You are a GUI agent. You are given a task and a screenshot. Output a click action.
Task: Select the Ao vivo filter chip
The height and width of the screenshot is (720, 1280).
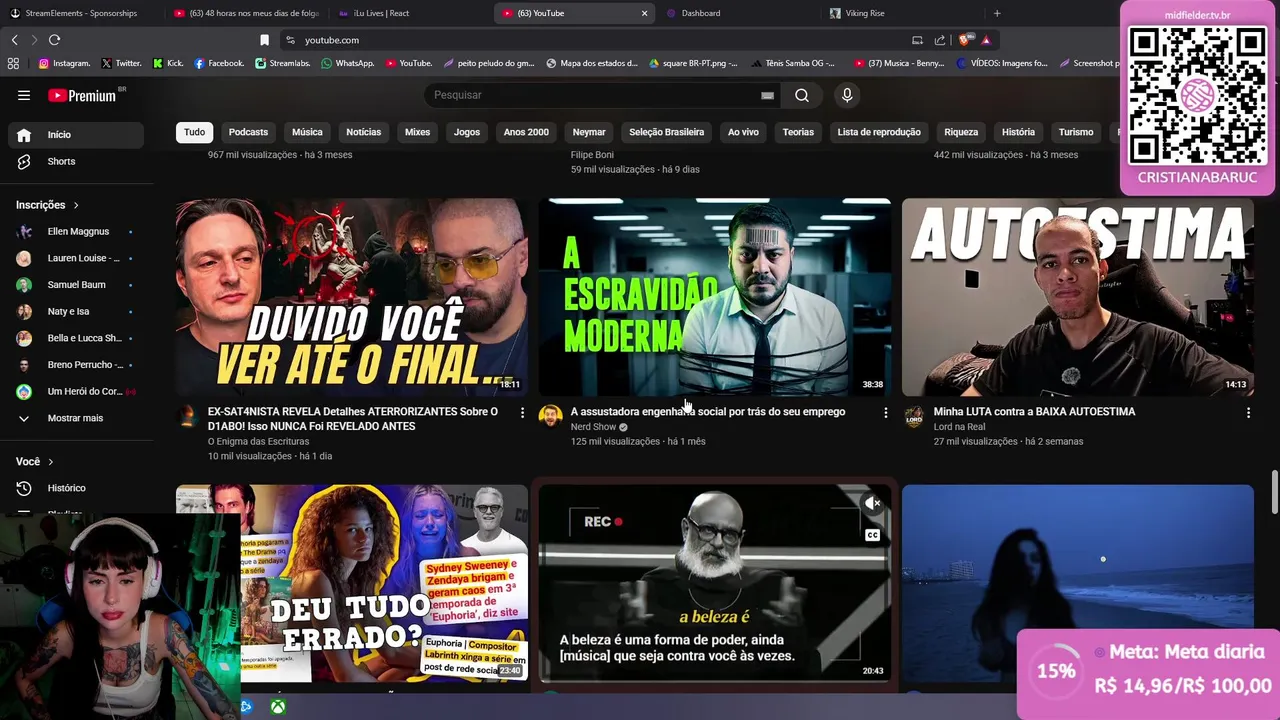coord(743,132)
